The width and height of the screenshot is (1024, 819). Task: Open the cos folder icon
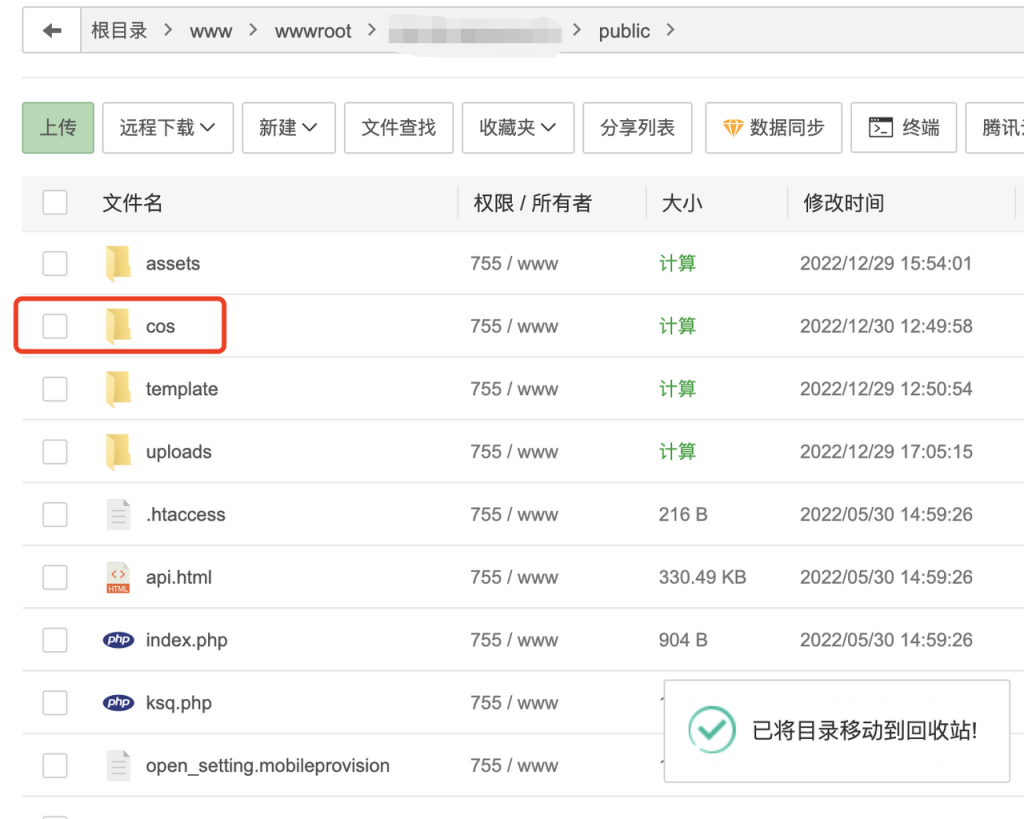pyautogui.click(x=117, y=326)
